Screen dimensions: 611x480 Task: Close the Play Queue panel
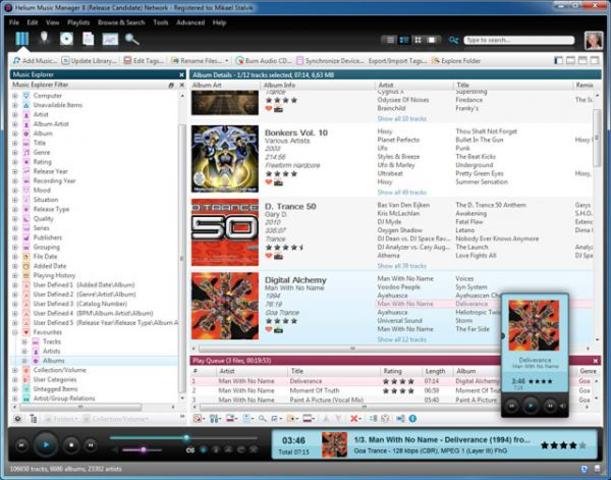click(595, 361)
